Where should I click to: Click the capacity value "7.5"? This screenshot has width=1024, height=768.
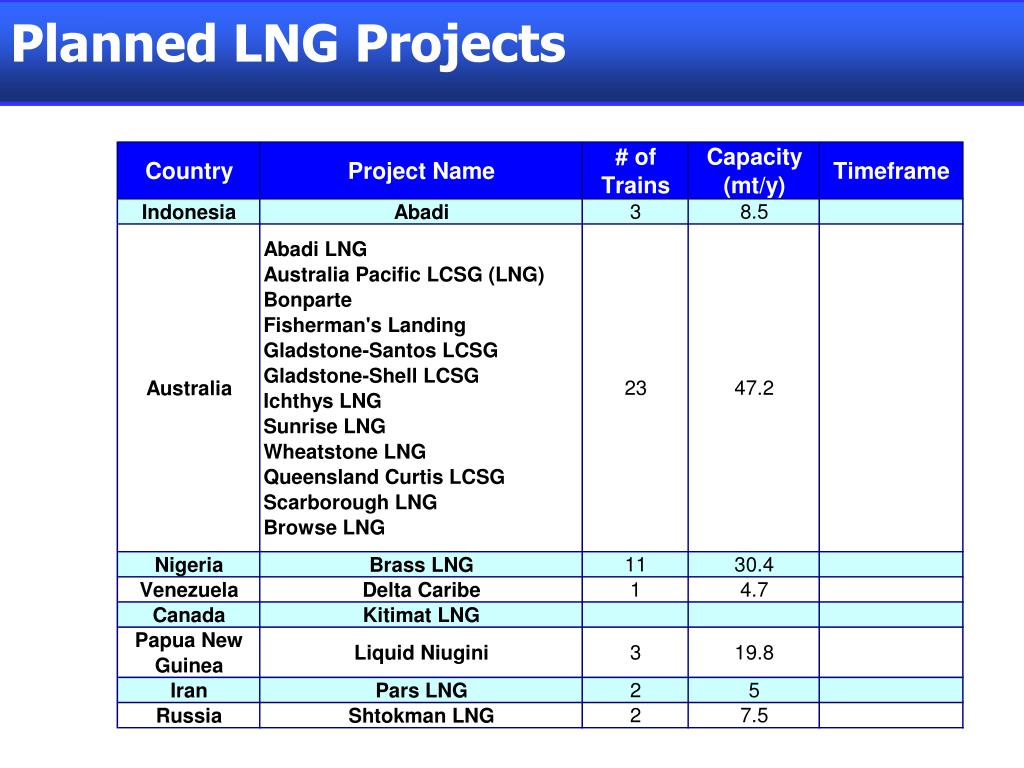pos(754,716)
